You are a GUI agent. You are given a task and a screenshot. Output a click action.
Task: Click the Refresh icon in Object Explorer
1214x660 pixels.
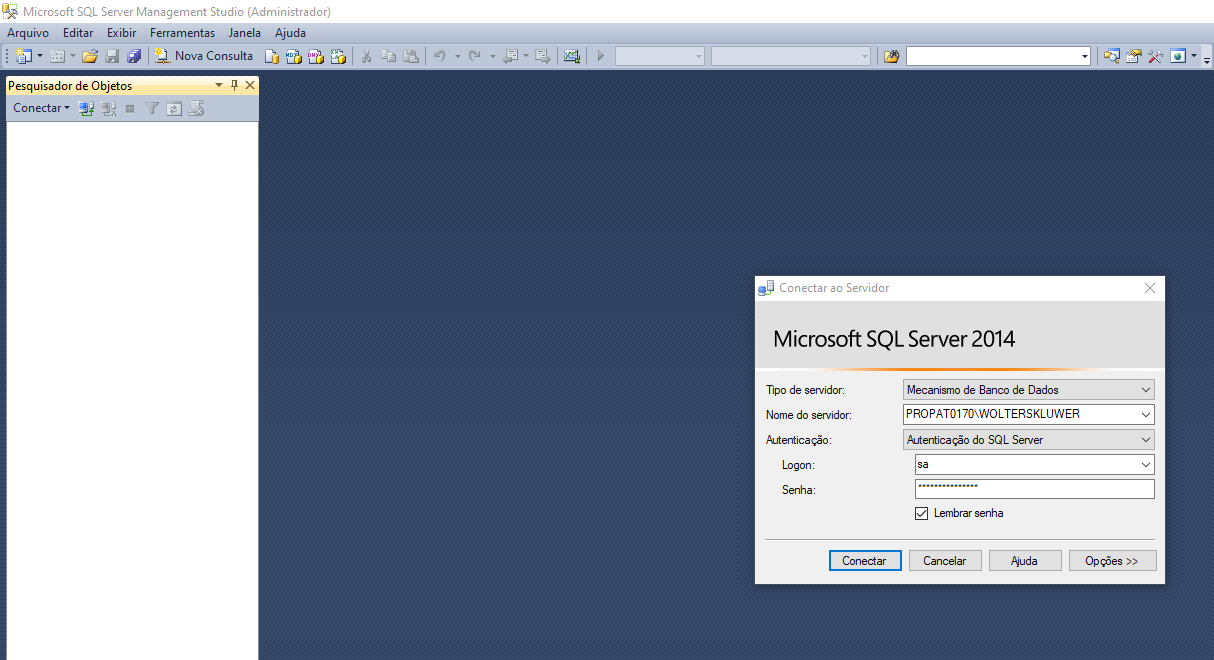point(174,108)
